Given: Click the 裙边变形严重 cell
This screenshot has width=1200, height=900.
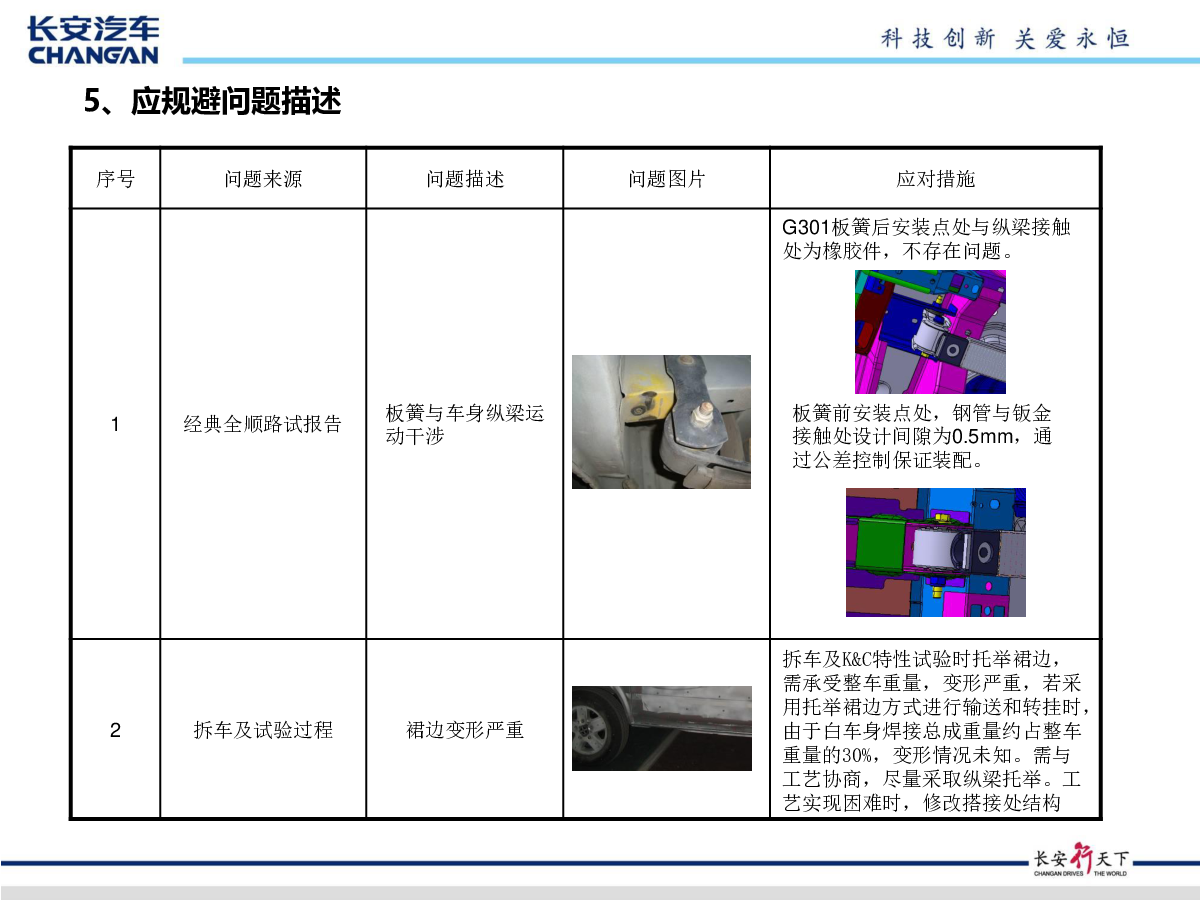Looking at the screenshot, I should pos(465,730).
